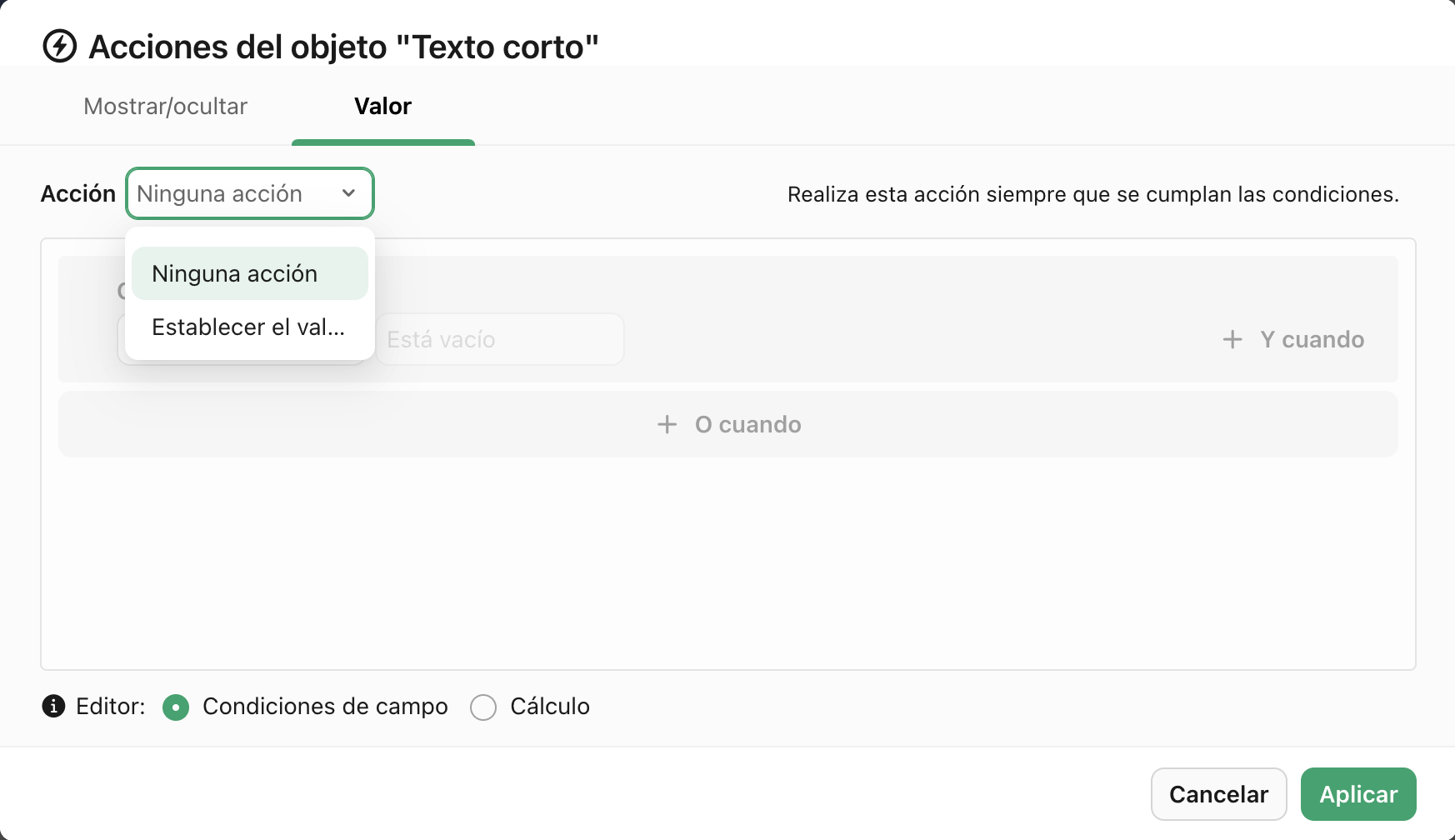Click the plus icon beside O cuando
Viewport: 1455px width, 840px height.
tap(667, 425)
